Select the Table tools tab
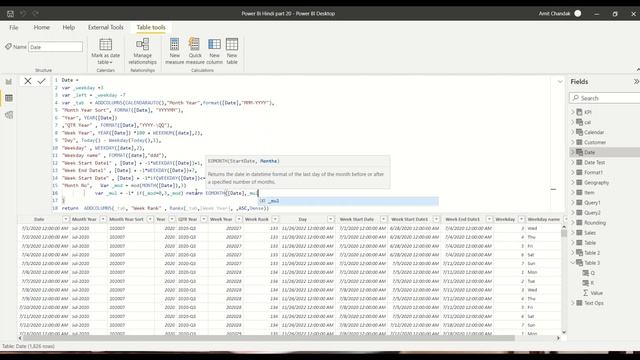The width and height of the screenshot is (640, 360). point(151,27)
